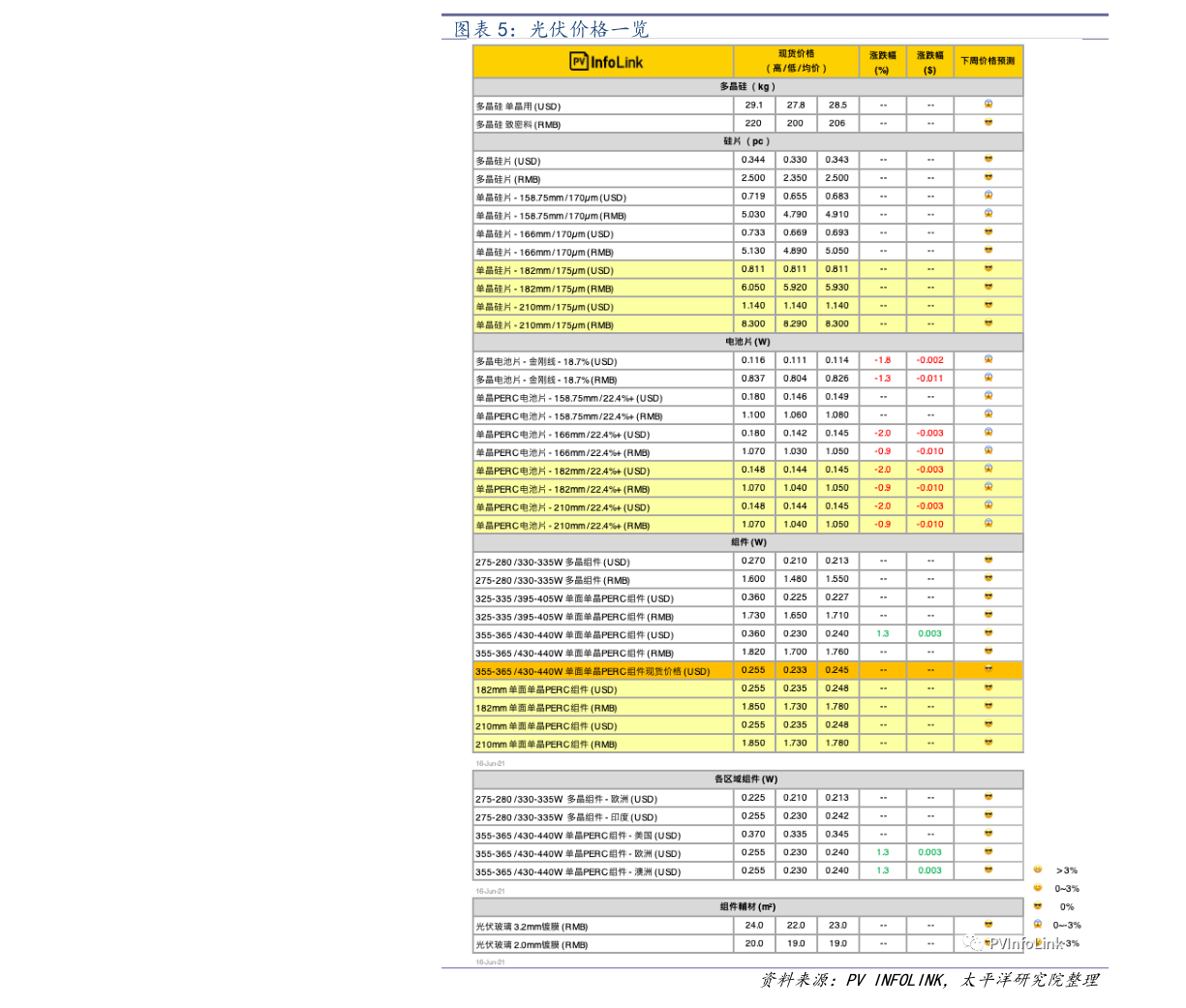Click forecast emoji in 单晶PERC电池片 210mm (RMB) row
The height and width of the screenshot is (1008, 1186).
988,523
